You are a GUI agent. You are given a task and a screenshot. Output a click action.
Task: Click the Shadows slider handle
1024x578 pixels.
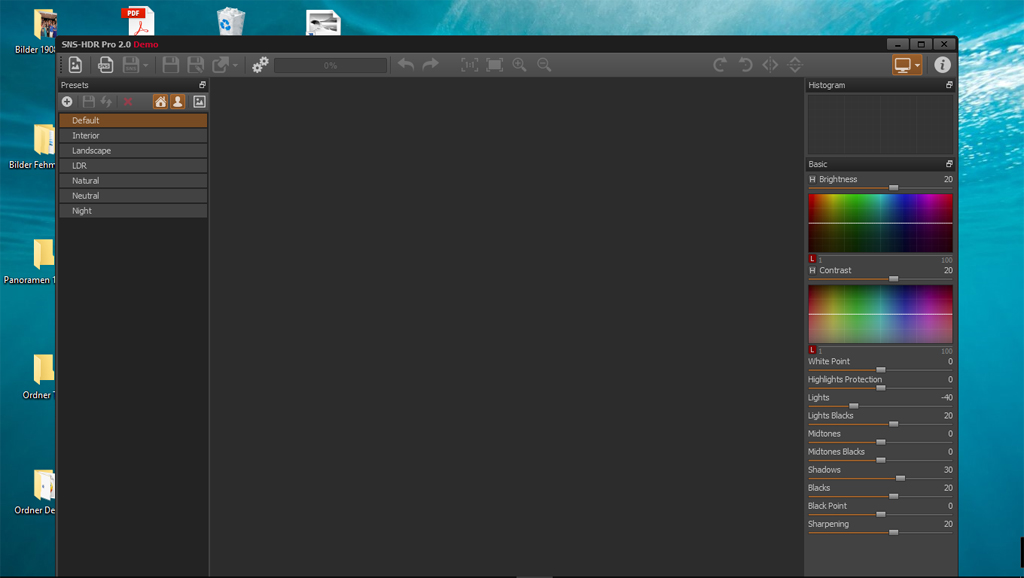(x=900, y=478)
